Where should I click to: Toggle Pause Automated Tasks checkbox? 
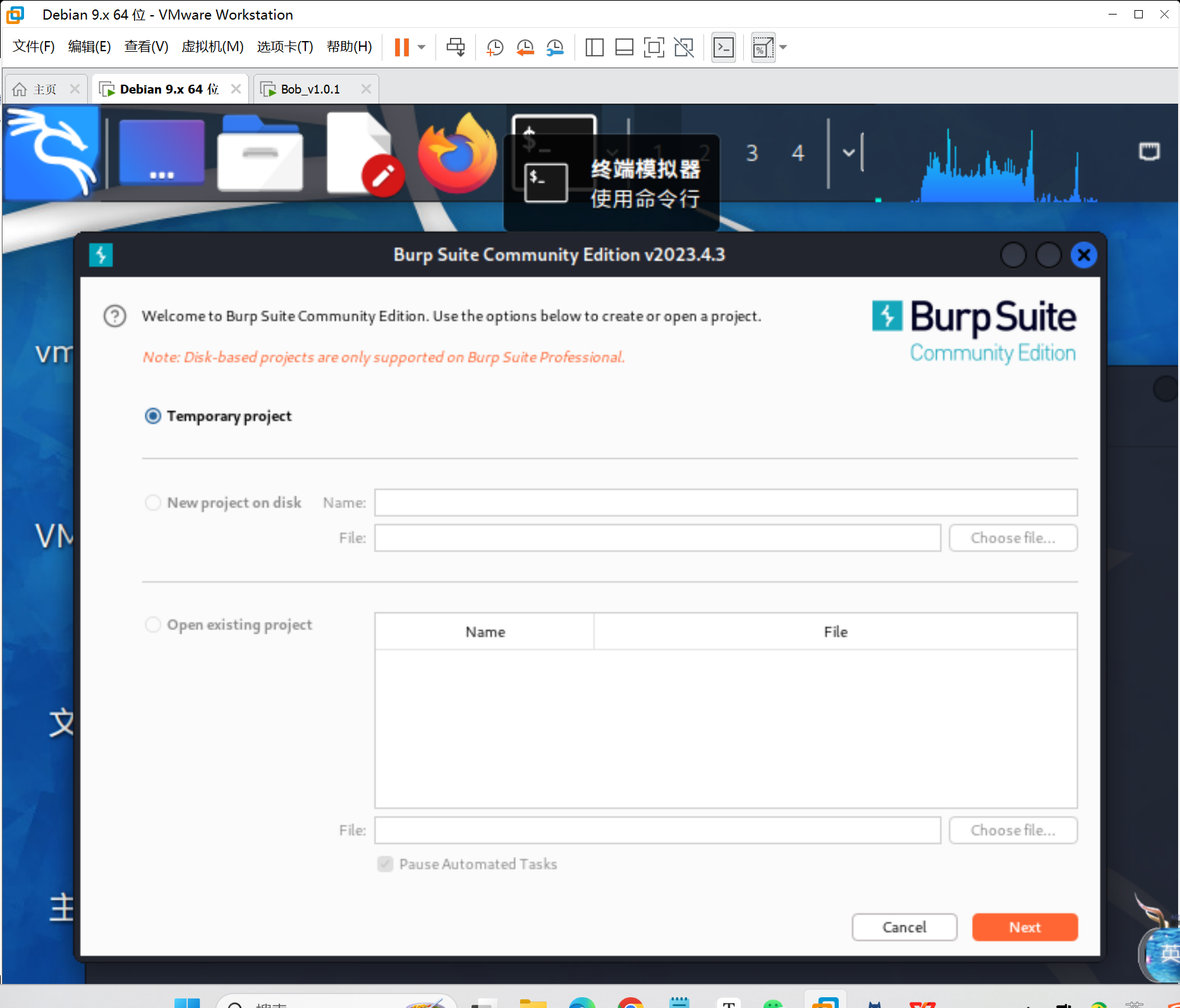click(385, 864)
